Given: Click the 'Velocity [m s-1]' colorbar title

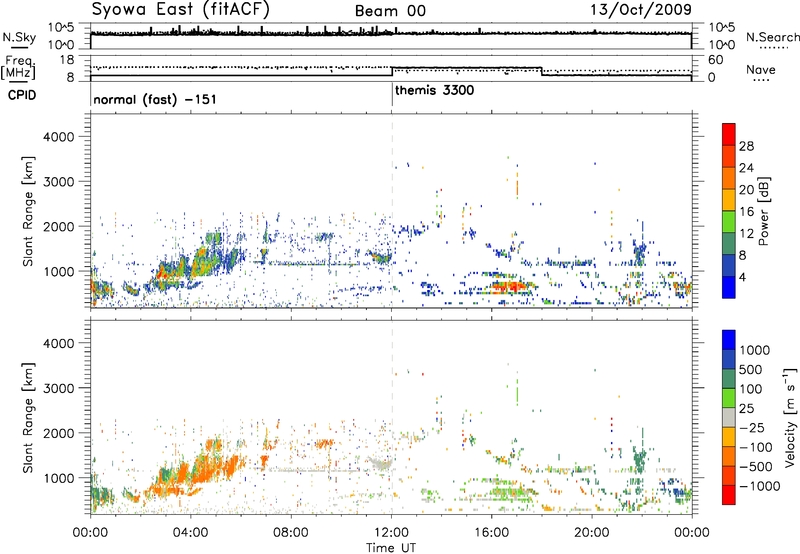Looking at the screenshot, I should coord(790,417).
